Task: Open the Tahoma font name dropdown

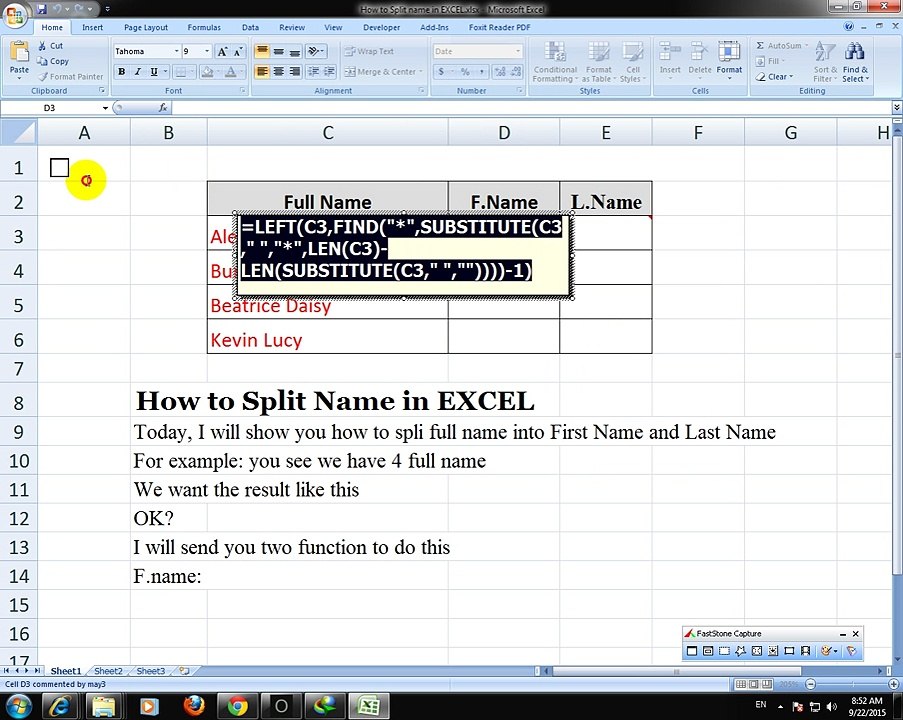Action: (176, 51)
